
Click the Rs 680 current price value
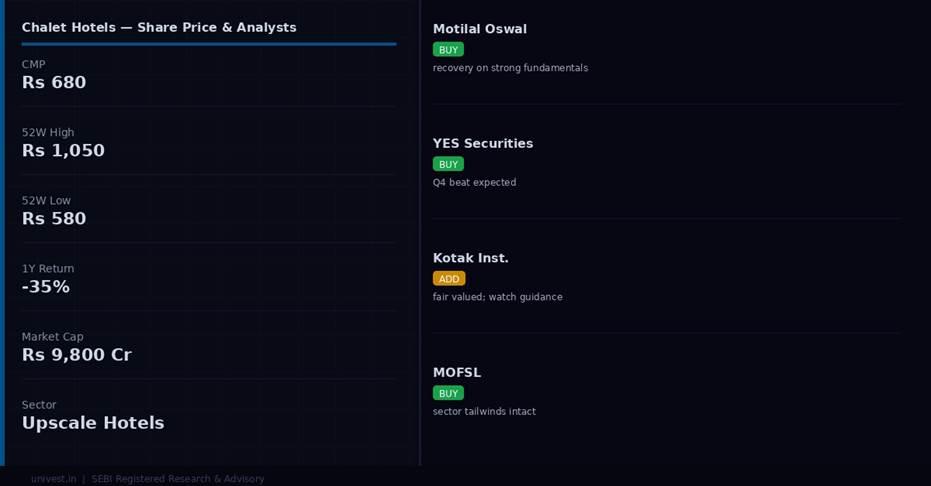pyautogui.click(x=54, y=82)
